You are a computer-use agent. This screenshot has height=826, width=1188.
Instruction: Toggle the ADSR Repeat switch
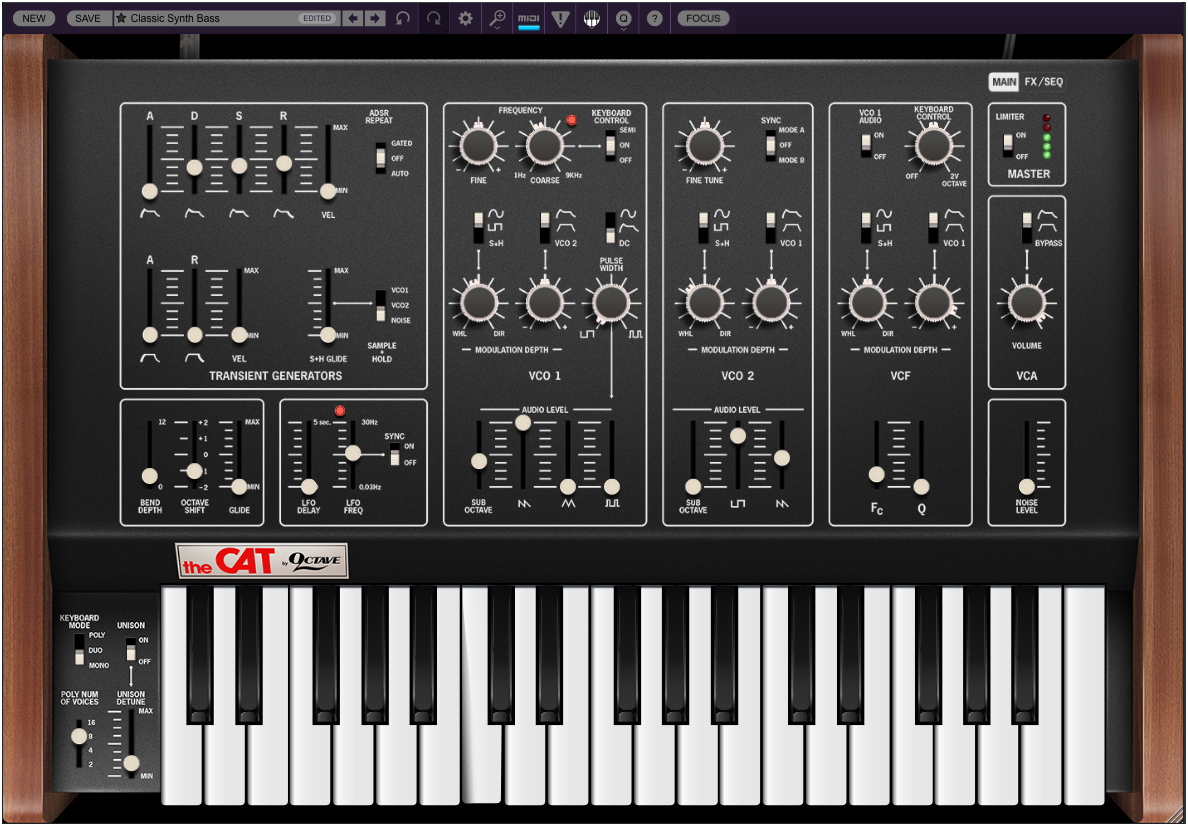381,158
